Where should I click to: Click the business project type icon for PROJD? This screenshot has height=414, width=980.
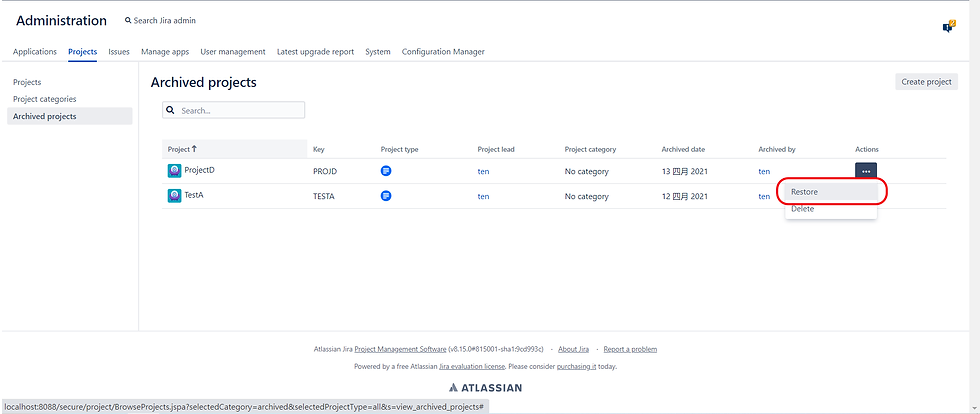point(386,171)
